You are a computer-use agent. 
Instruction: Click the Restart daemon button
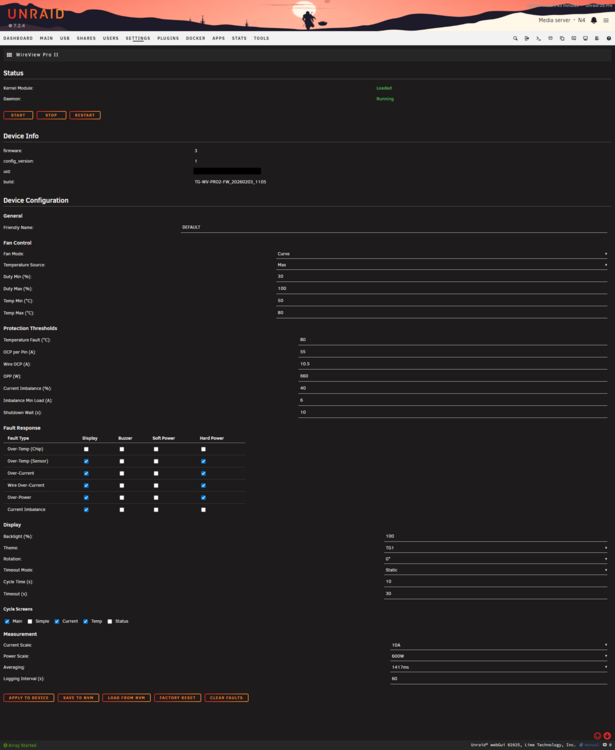point(85,115)
